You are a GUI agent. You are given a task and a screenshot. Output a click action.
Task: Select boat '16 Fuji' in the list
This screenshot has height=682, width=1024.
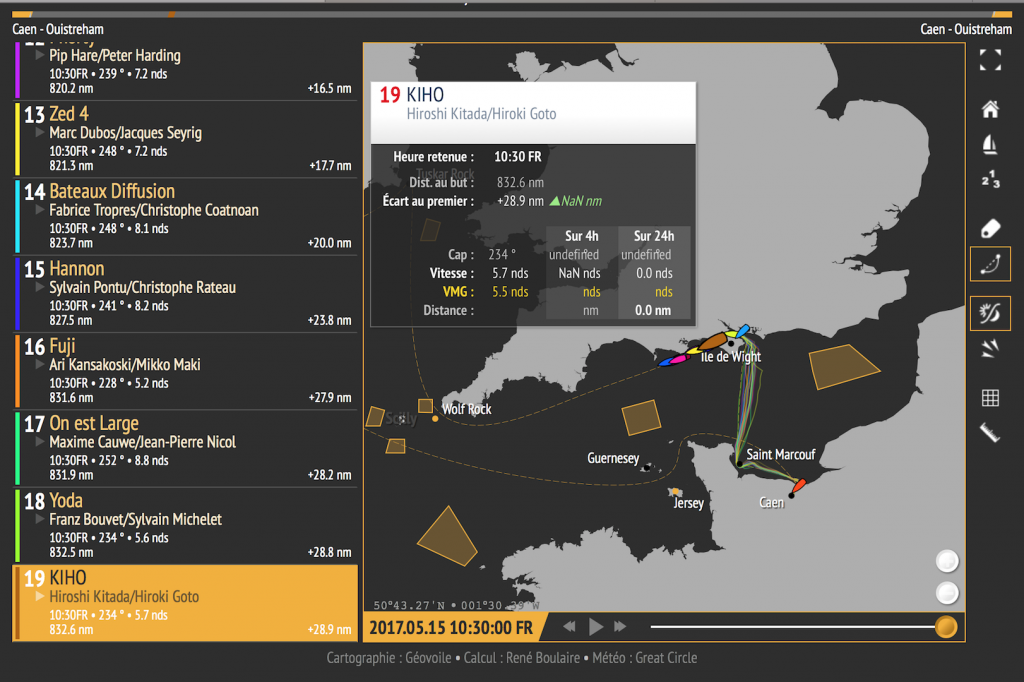click(185, 371)
